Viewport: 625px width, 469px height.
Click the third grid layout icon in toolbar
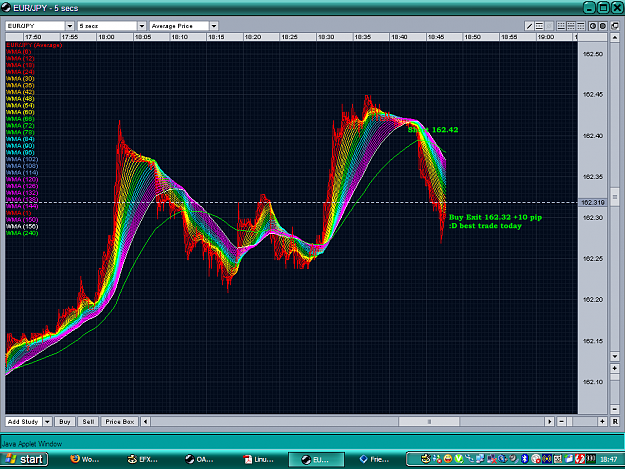[581, 26]
